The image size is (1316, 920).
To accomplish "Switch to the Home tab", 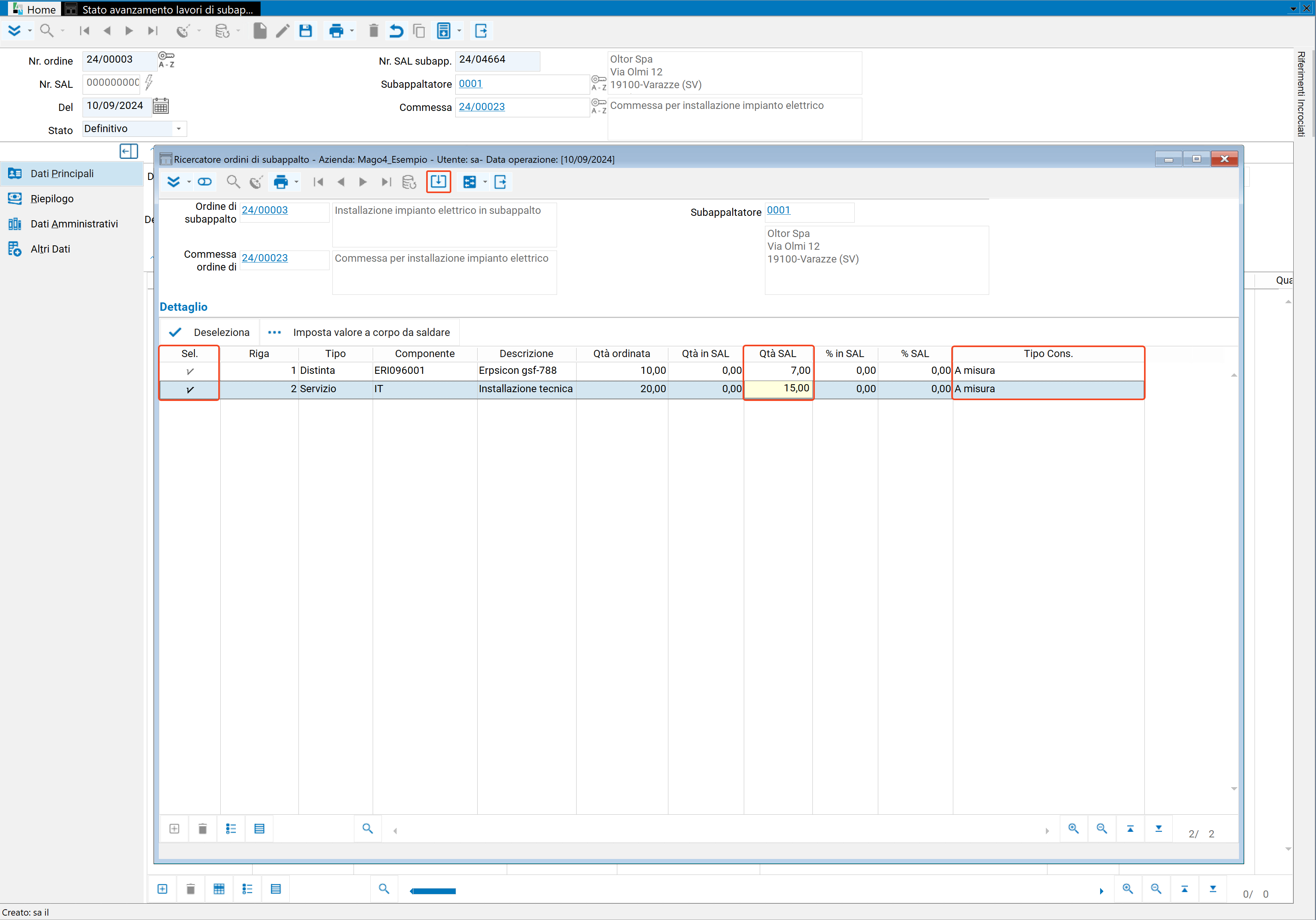I will [x=34, y=9].
